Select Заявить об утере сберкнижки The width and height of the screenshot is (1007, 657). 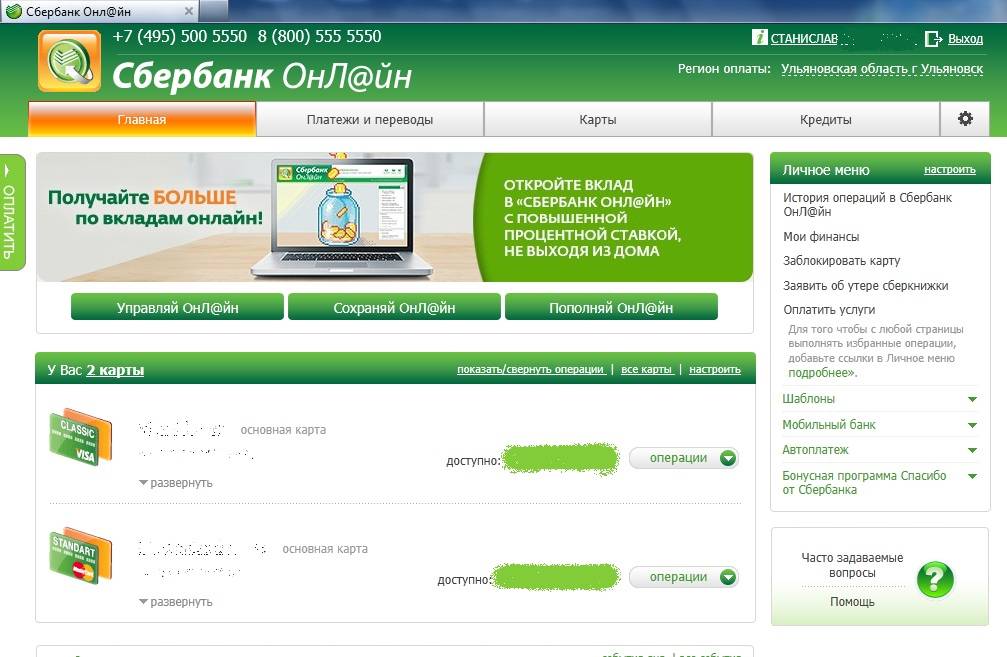866,285
